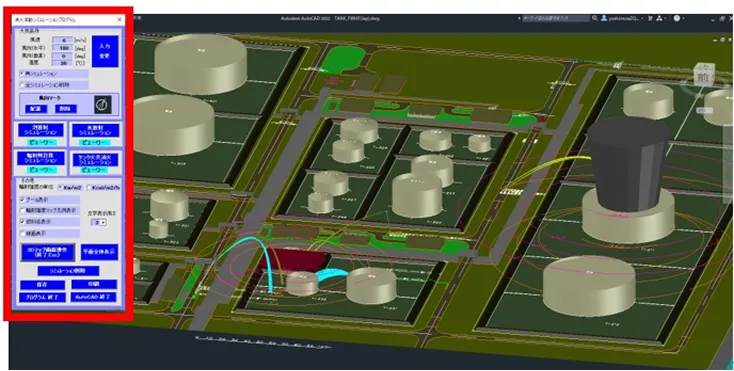
Task: Click 配置 under 風向マーク
Action: (36, 109)
